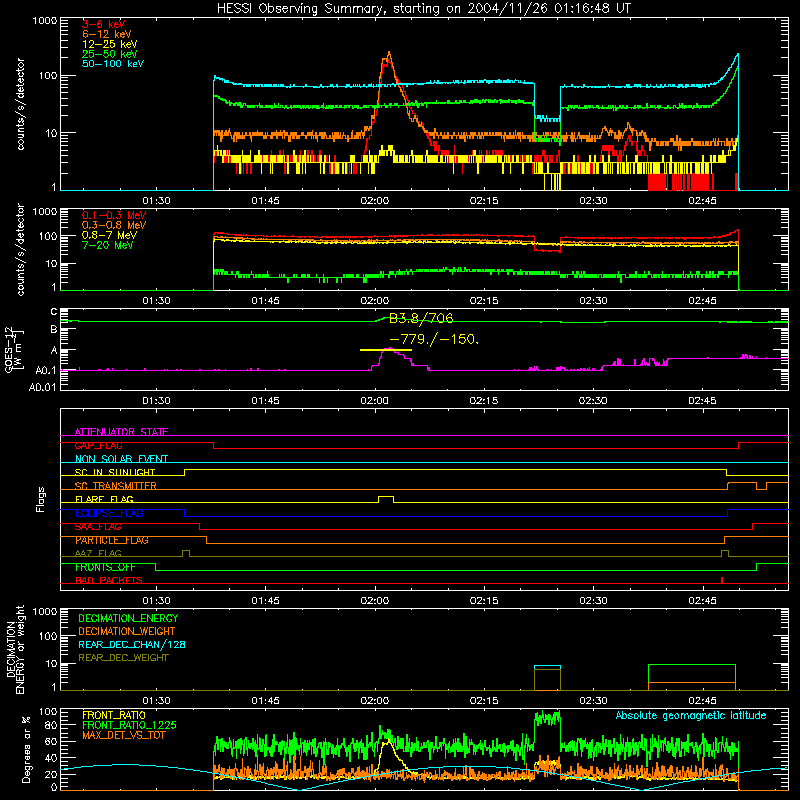The width and height of the screenshot is (800, 800).
Task: Select the 6-12 keV legend label
Action: coord(107,34)
